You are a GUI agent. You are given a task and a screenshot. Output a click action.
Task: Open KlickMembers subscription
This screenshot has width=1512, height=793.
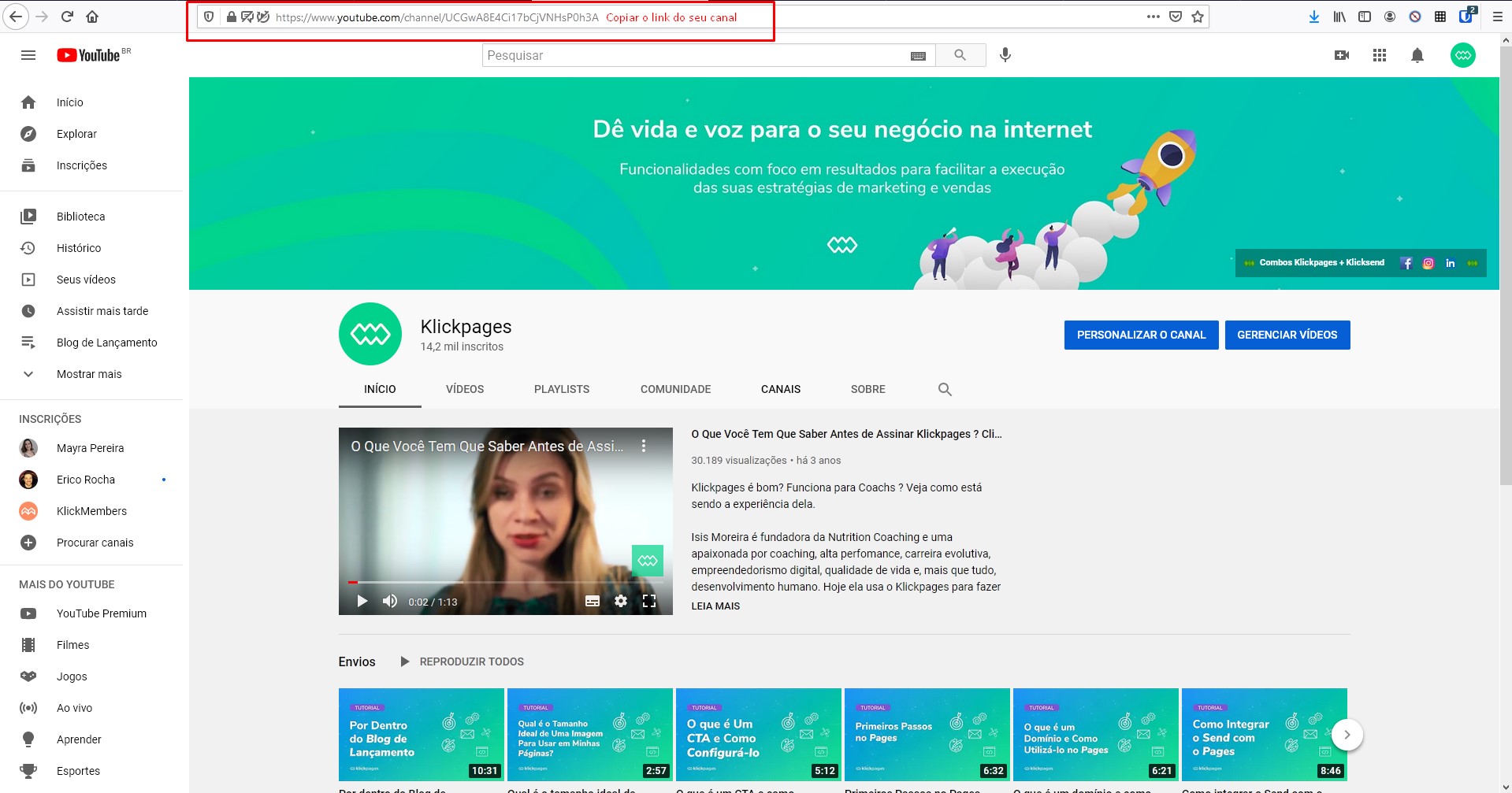(x=91, y=511)
